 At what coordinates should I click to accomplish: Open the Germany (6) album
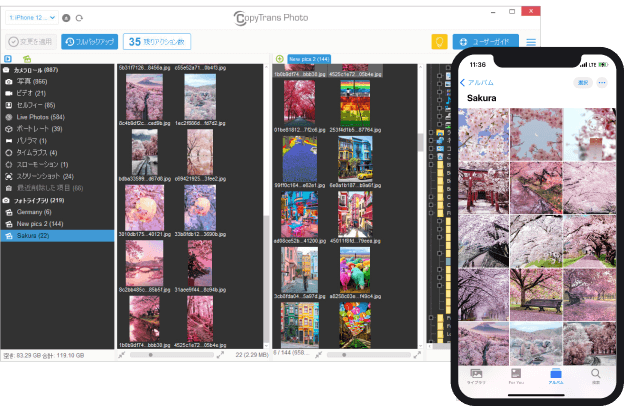pos(57,212)
